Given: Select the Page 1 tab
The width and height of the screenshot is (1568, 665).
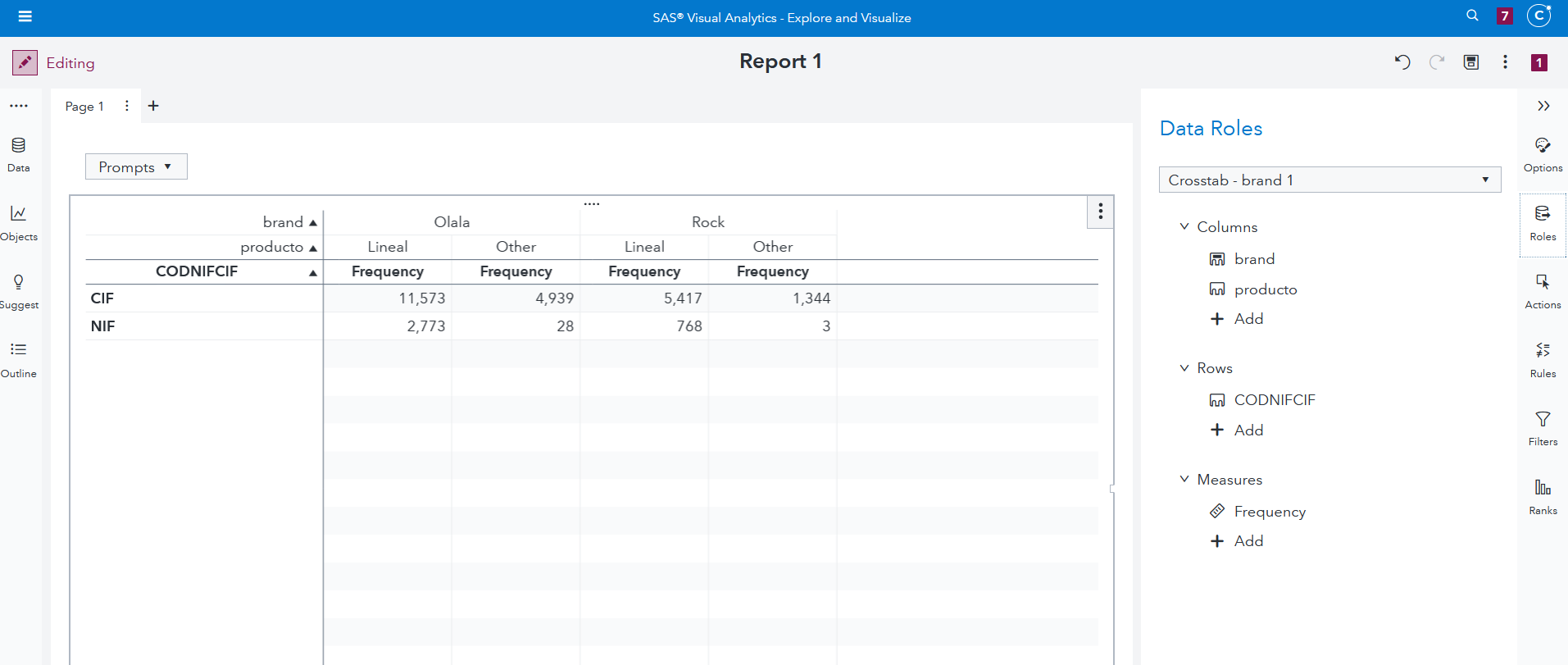Looking at the screenshot, I should coord(84,107).
